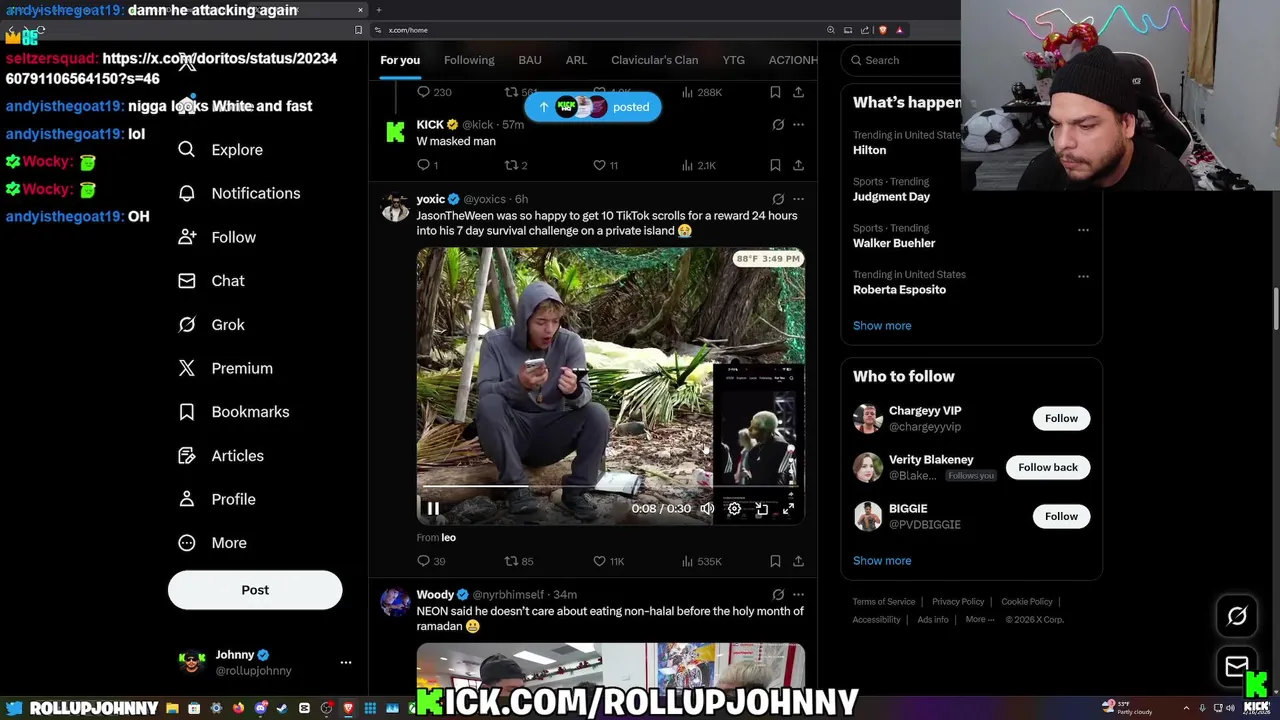Follow BIGGIE

click(x=1061, y=516)
